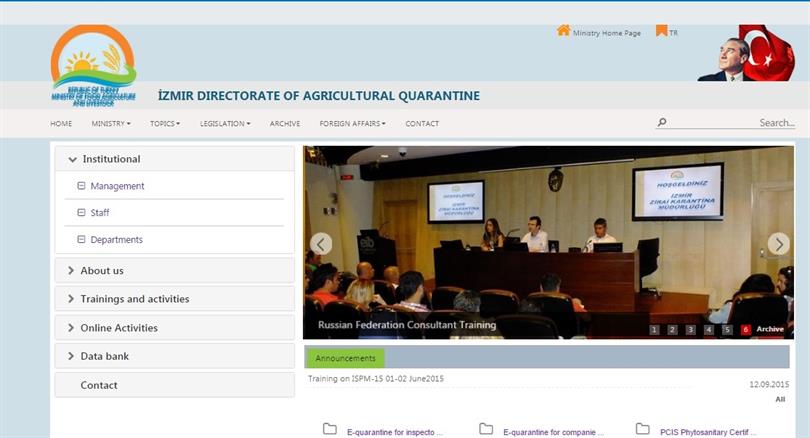This screenshot has width=810, height=438.
Task: Open the Management link in sidebar
Action: tap(117, 186)
